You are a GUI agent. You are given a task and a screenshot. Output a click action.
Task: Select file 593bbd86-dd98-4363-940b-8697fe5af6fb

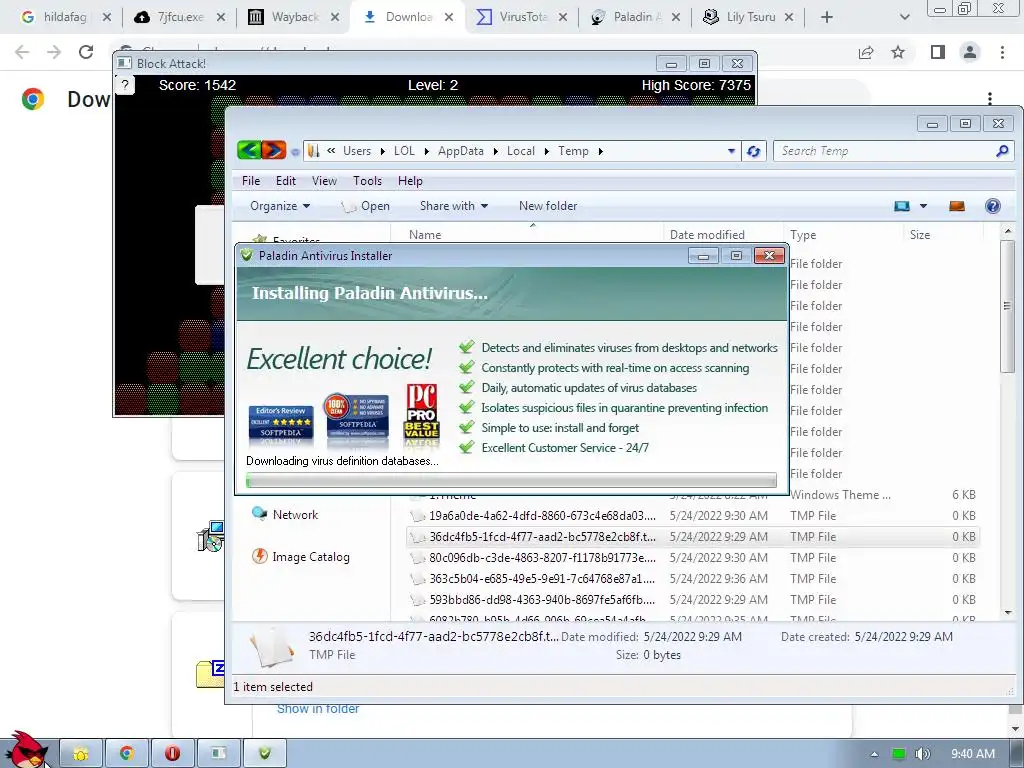pos(692,600)
